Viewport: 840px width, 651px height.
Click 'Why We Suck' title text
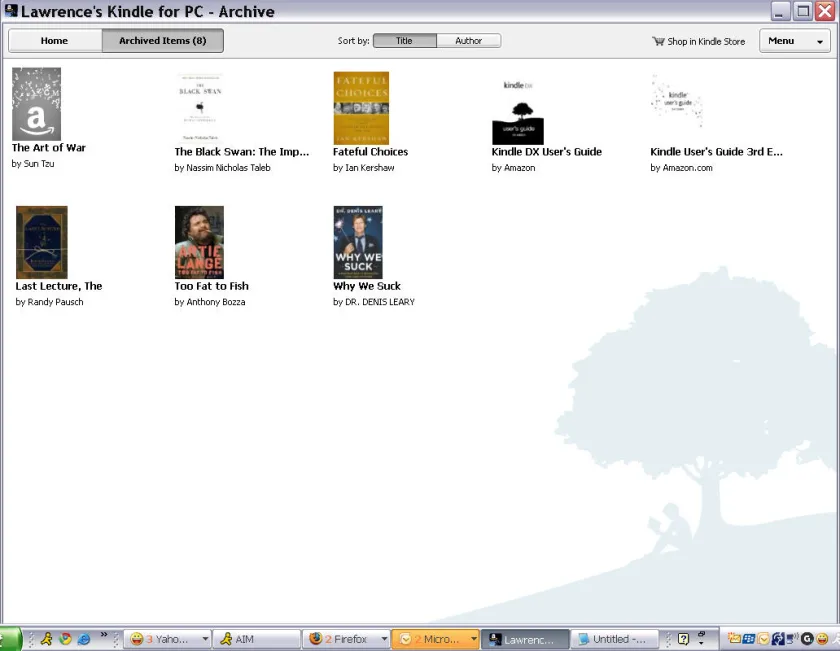tap(367, 286)
